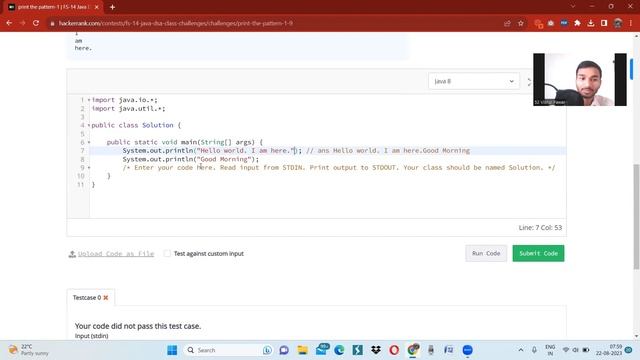Open a new browser tab with plus
Screen dimensions: 640x360
click(x=112, y=7)
